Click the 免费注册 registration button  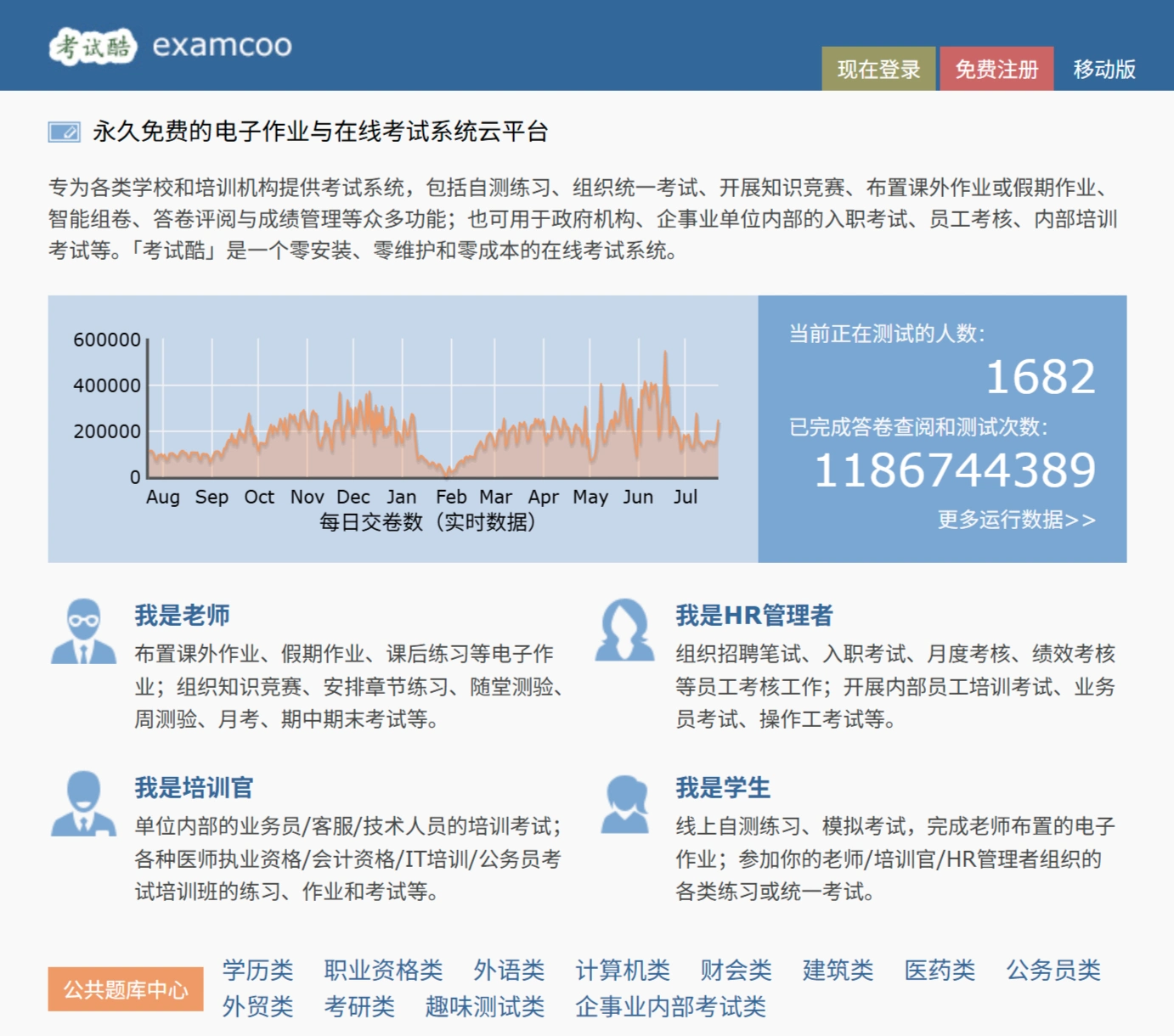pyautogui.click(x=996, y=70)
